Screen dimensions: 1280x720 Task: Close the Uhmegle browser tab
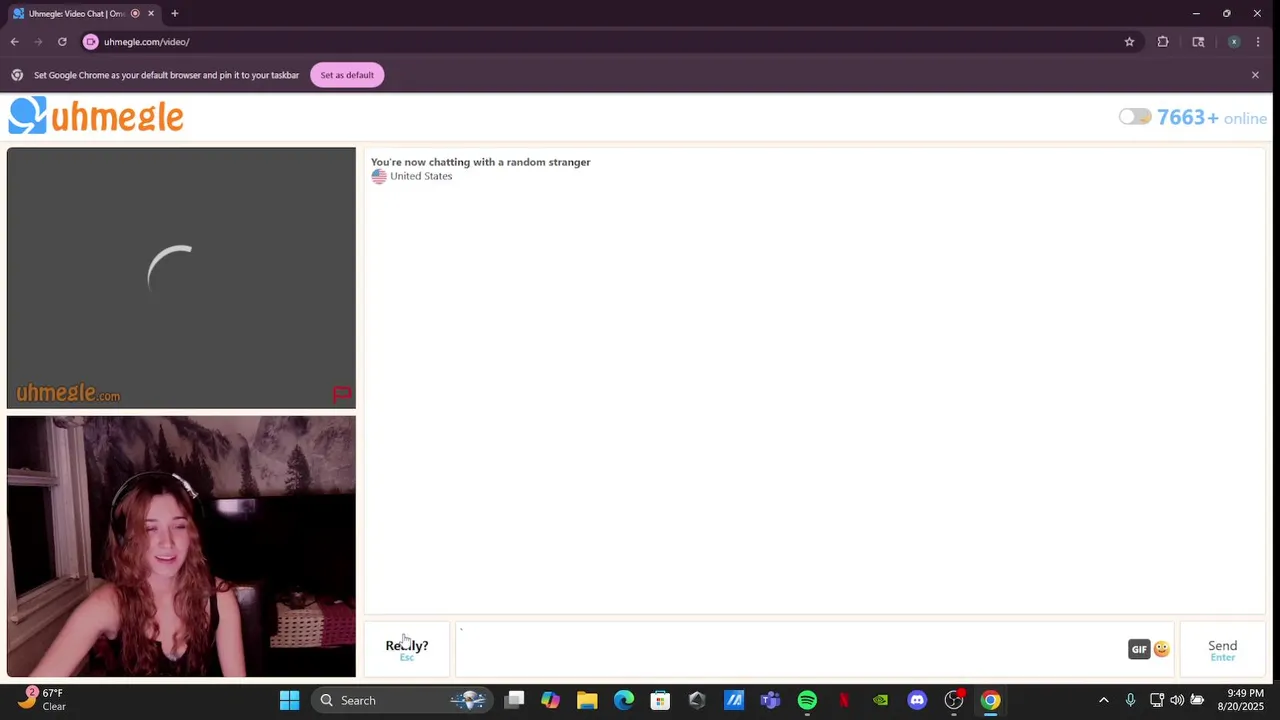151,14
